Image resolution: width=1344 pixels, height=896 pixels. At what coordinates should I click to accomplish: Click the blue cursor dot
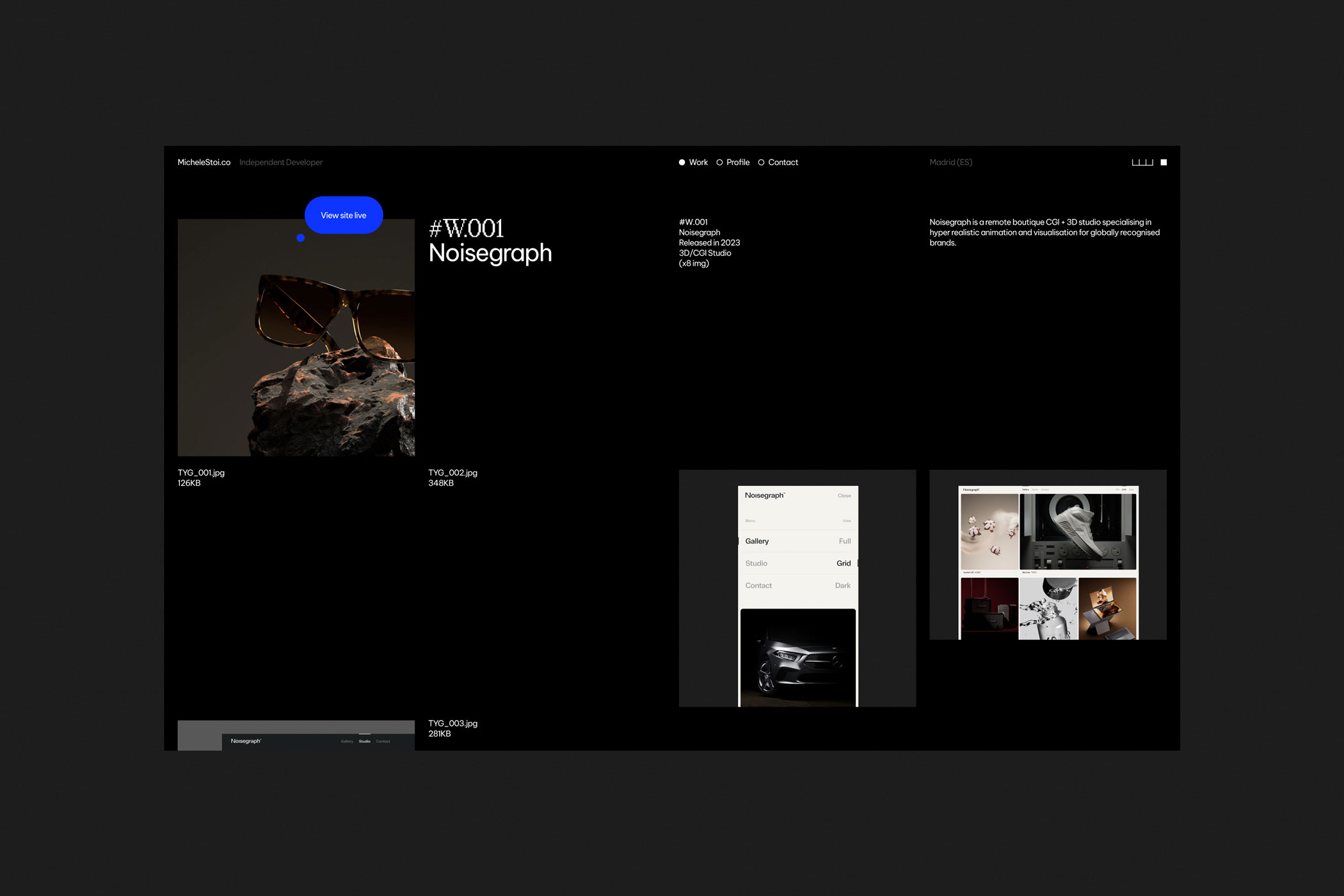pyautogui.click(x=300, y=238)
